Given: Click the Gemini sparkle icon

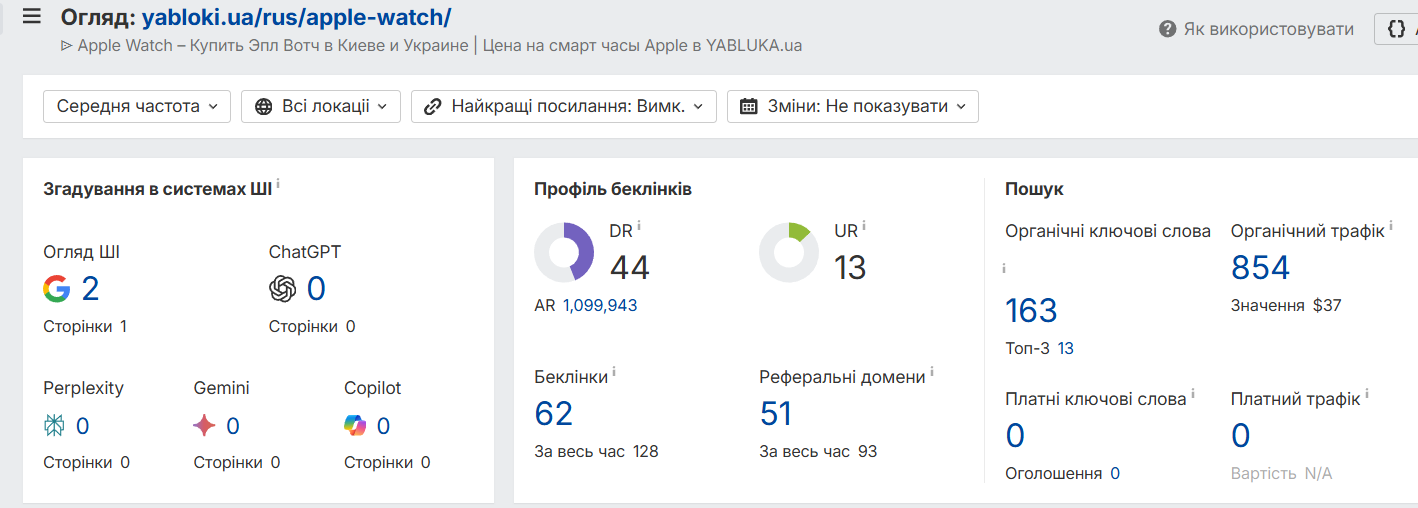Looking at the screenshot, I should click(x=204, y=426).
